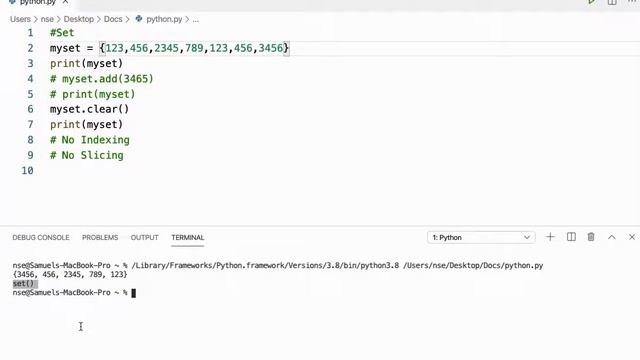Click the '# print(myset)' comment on line 5
Viewport: 640px width, 360px height.
tap(93, 94)
